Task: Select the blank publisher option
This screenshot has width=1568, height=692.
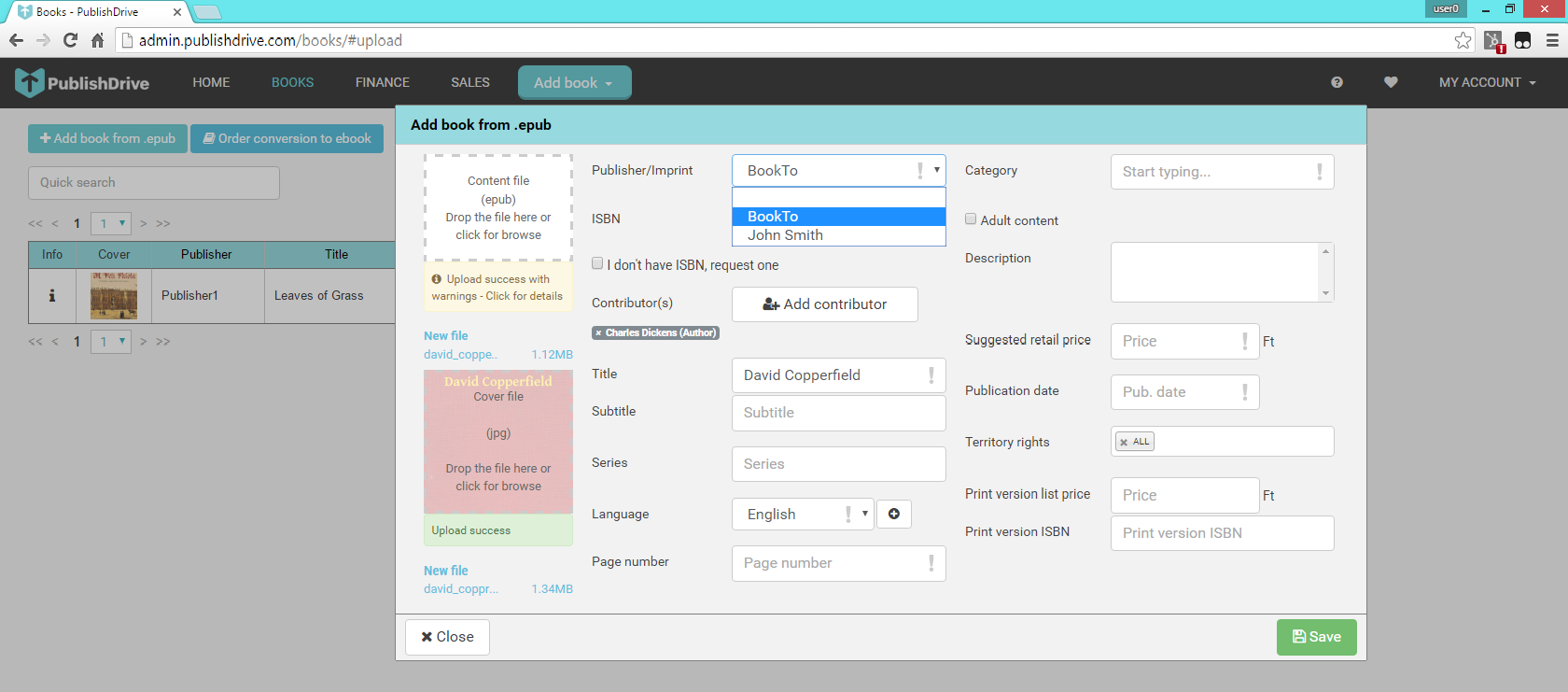Action: tap(839, 198)
